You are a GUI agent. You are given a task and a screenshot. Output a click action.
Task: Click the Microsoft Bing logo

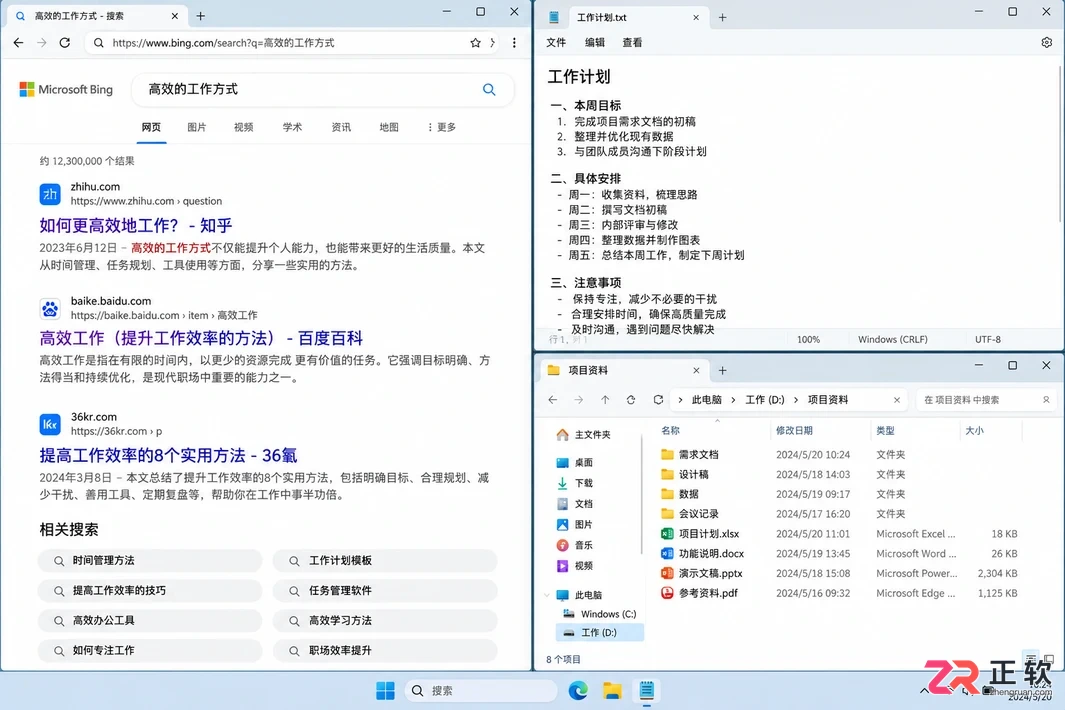[66, 89]
